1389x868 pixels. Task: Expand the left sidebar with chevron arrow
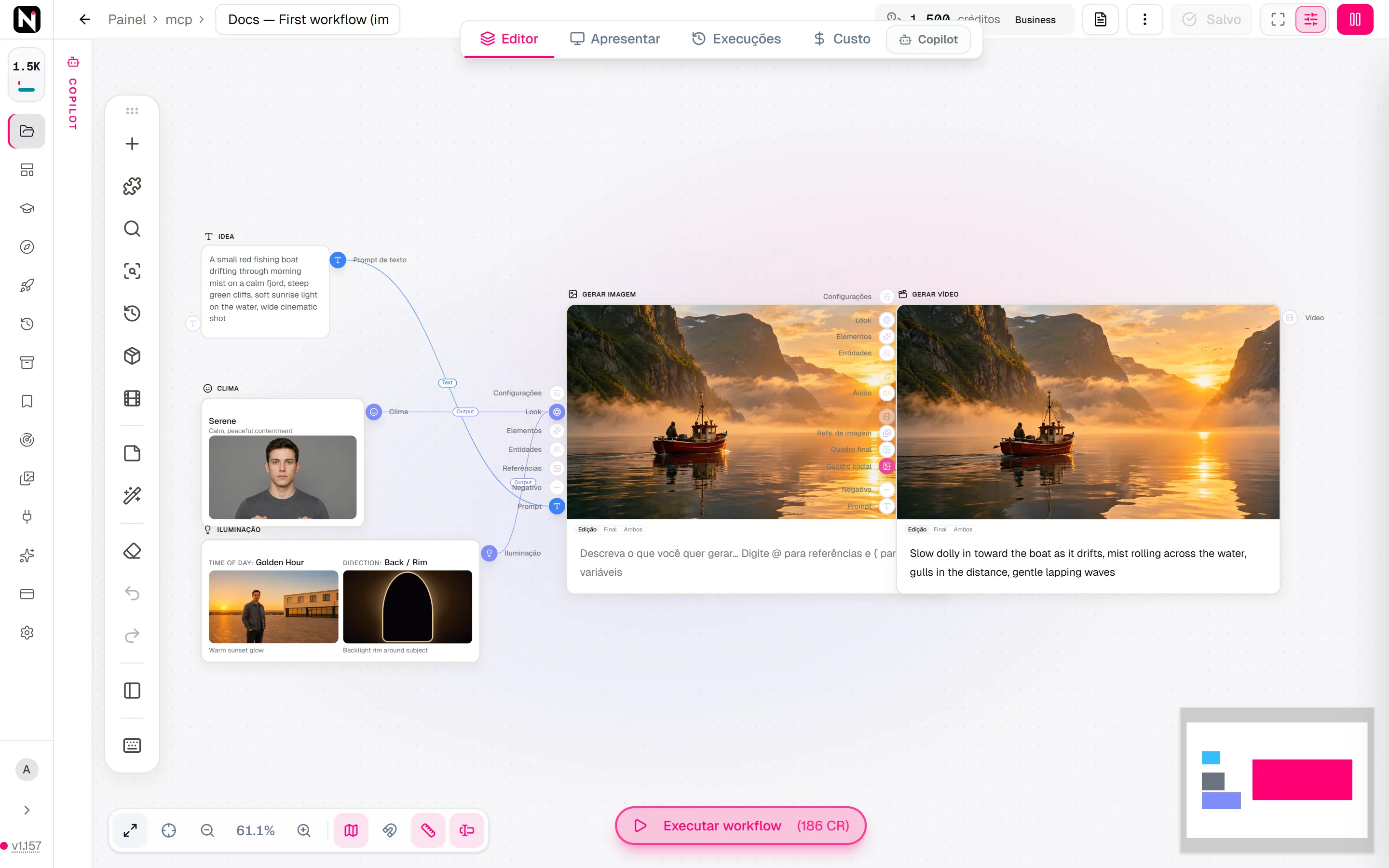coord(27,810)
